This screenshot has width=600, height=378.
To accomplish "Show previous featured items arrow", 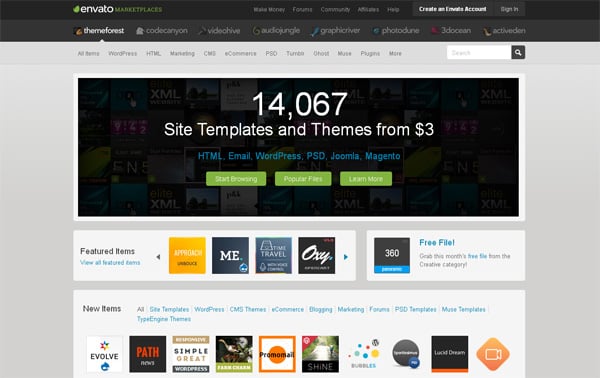I will pos(158,257).
